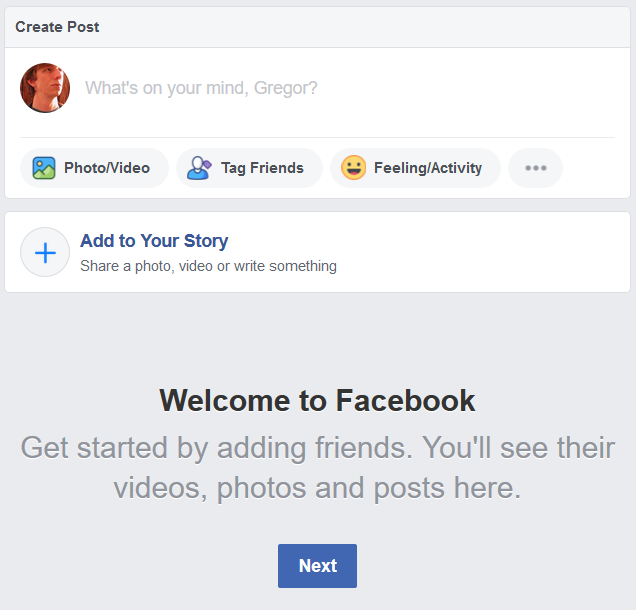
Task: Click the "Welcome to Facebook" heading
Action: tap(317, 401)
